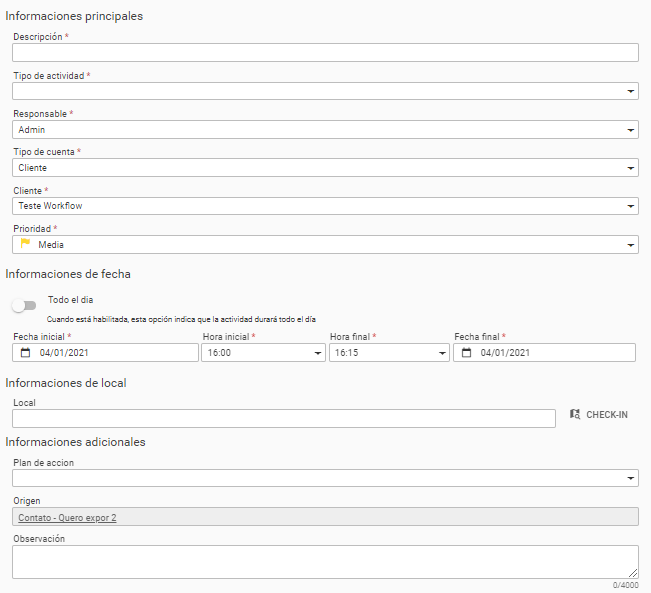Image resolution: width=651 pixels, height=593 pixels.
Task: Click the 0/4000 character counter text
Action: pos(625,585)
